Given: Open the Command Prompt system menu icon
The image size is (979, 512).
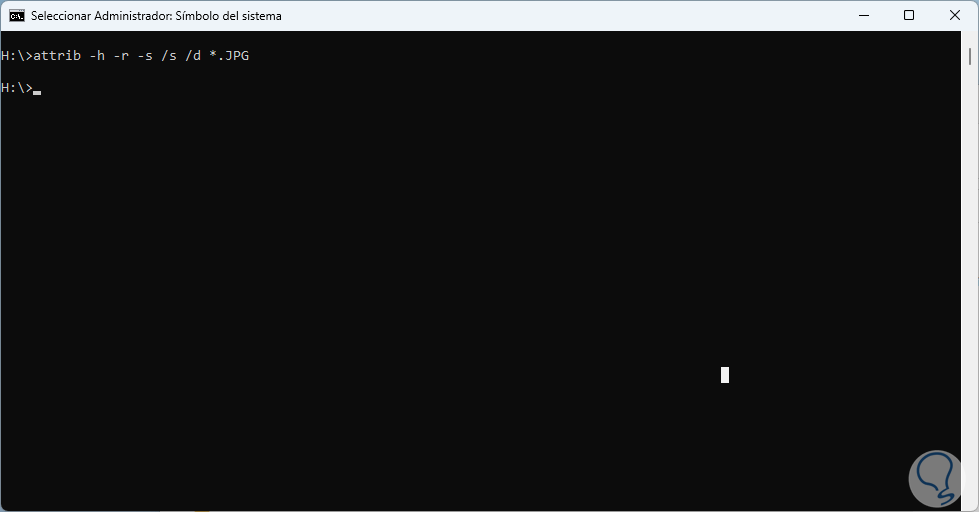Looking at the screenshot, I should [17, 16].
